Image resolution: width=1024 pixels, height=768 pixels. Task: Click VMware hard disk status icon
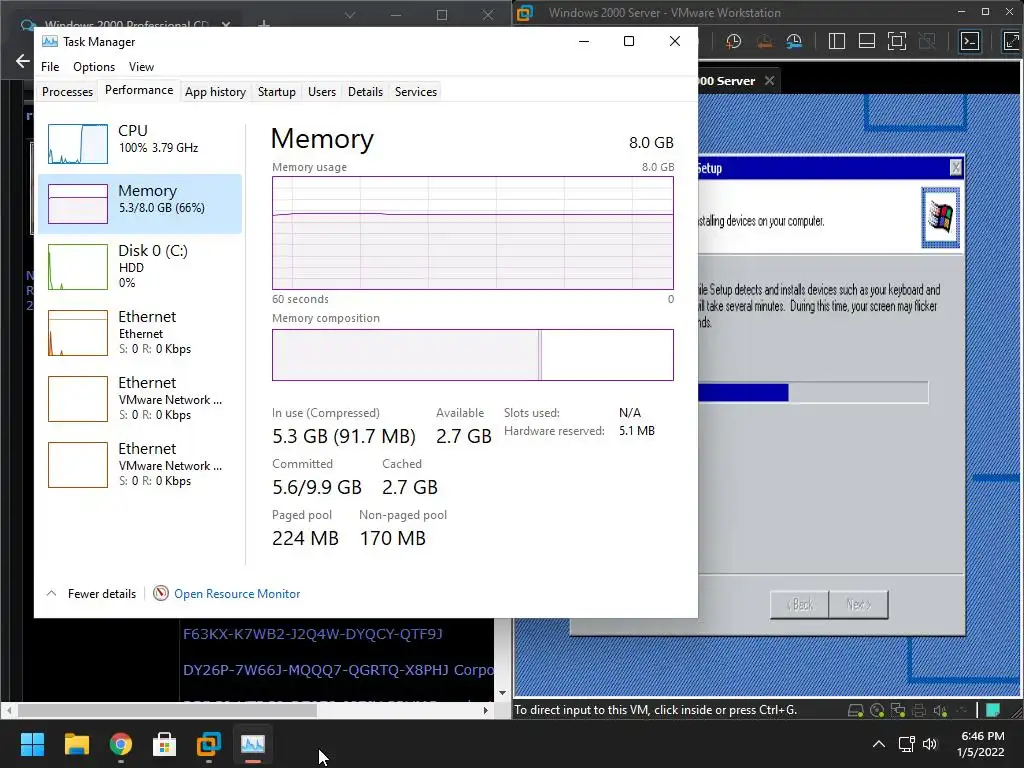tap(856, 711)
